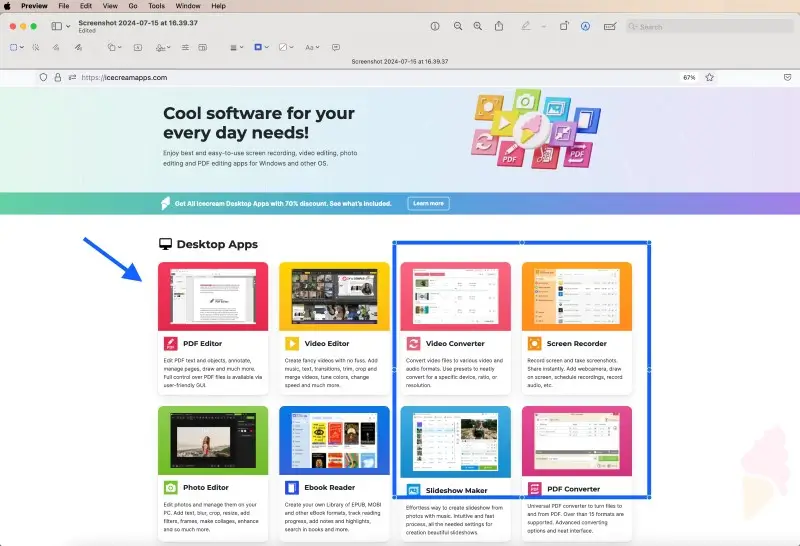Viewport: 800px width, 546px height.
Task: Click the Zoom In magnifier icon
Action: tap(478, 26)
